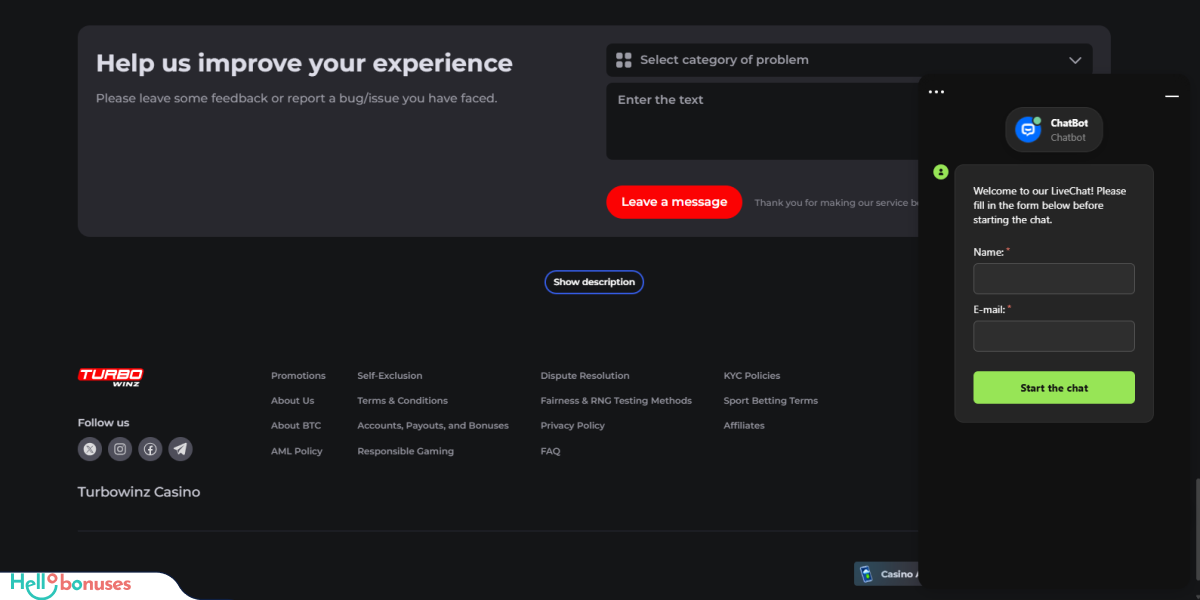This screenshot has width=1200, height=600.
Task: Expand the problem category dropdown arrow
Action: [x=1075, y=60]
